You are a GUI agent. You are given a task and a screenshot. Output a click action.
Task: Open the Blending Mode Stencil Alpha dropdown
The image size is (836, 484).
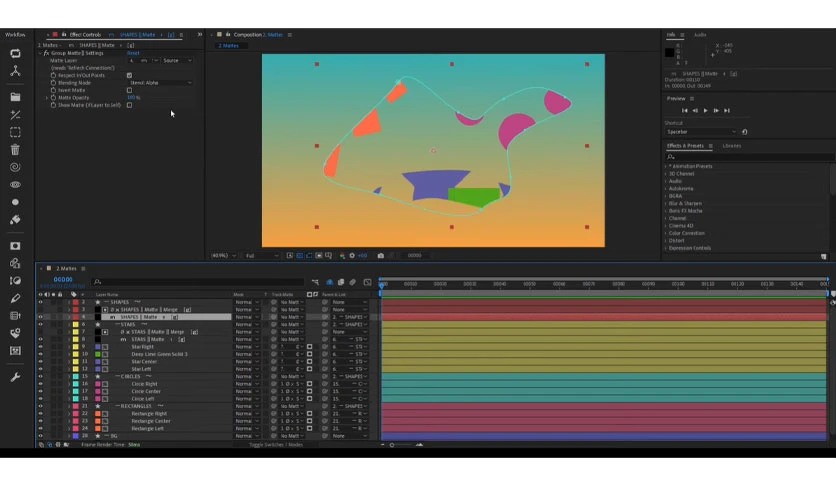pyautogui.click(x=160, y=83)
